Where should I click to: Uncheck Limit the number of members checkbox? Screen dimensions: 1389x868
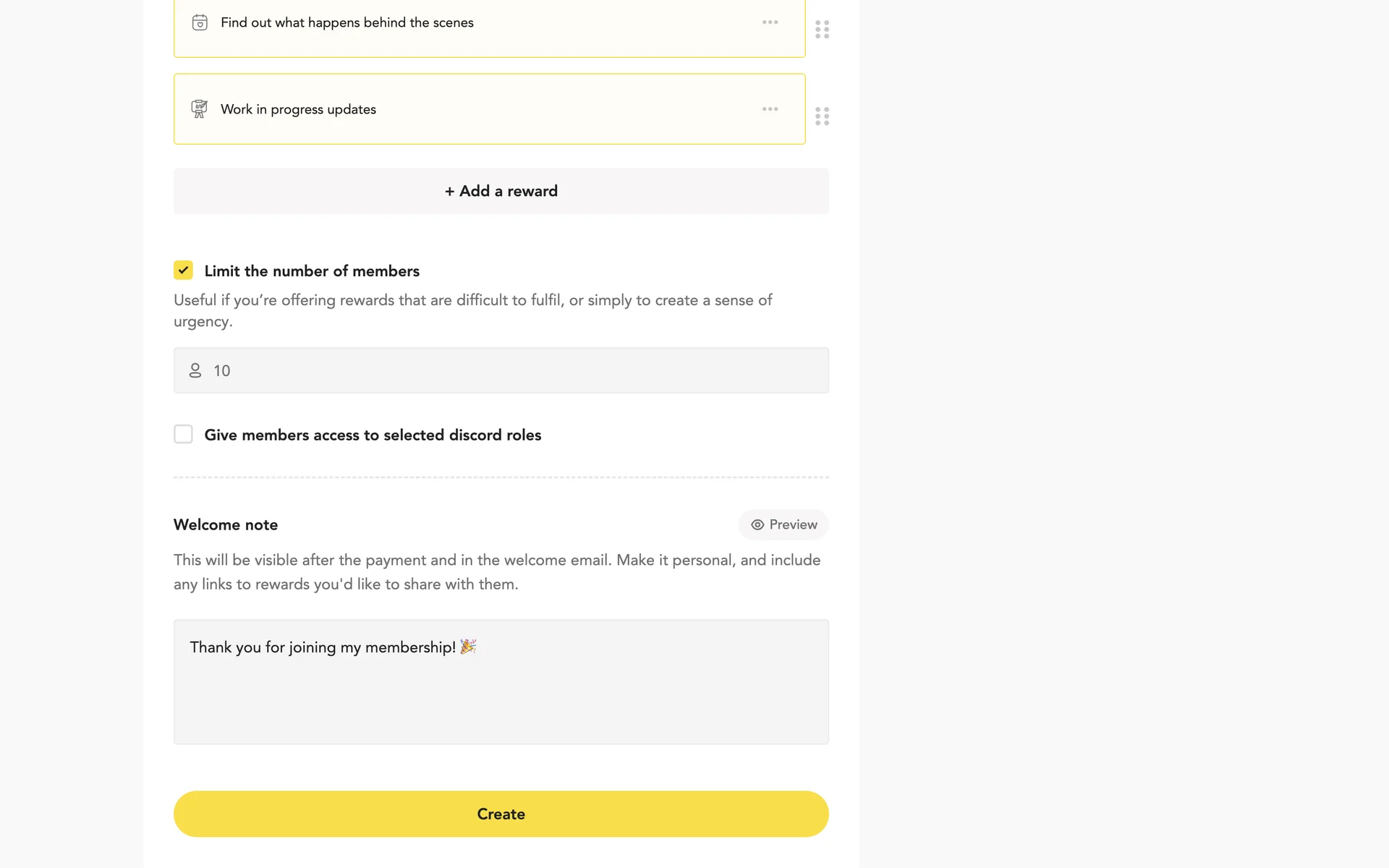click(x=183, y=271)
